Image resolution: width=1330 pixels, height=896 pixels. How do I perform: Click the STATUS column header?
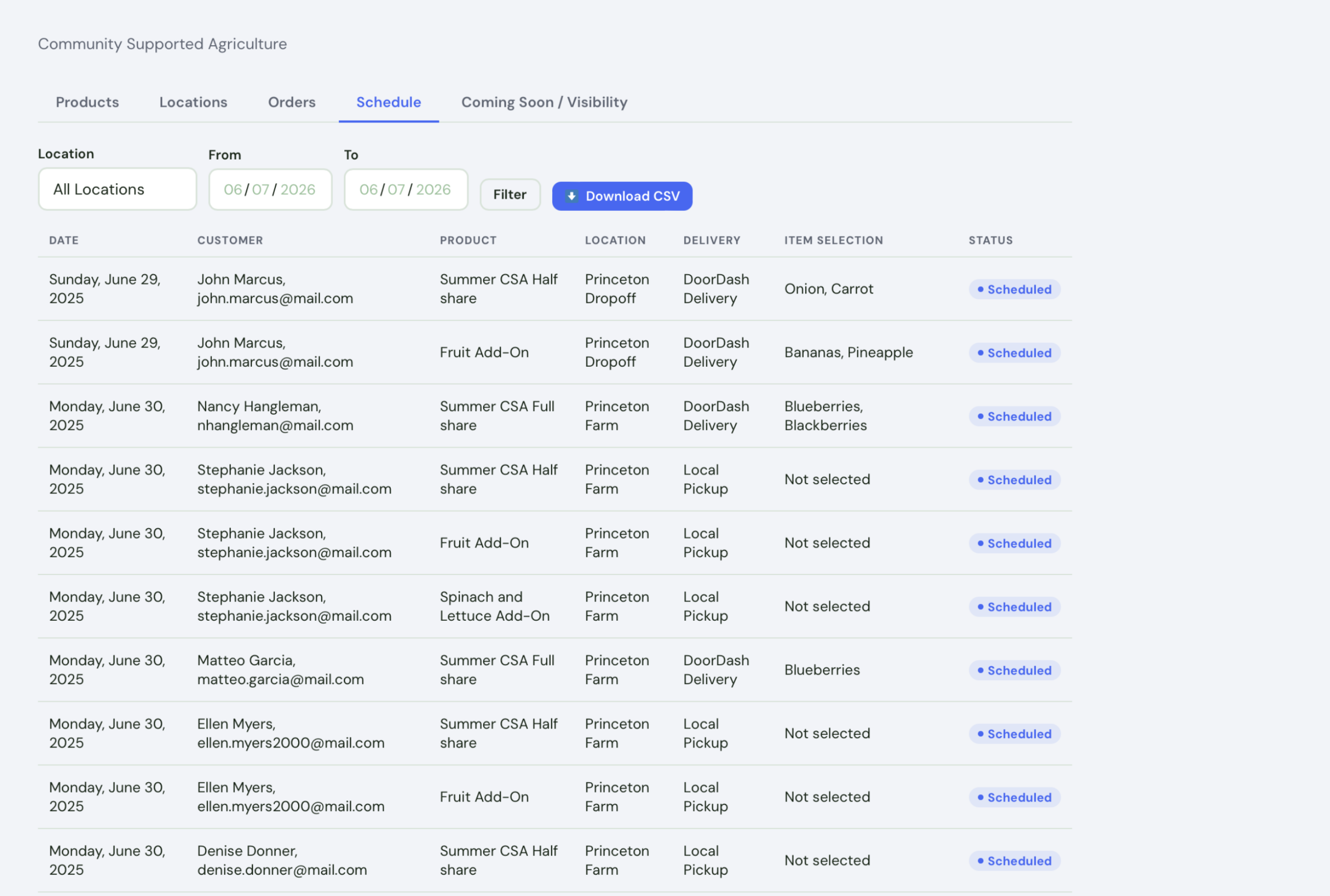pyautogui.click(x=991, y=240)
